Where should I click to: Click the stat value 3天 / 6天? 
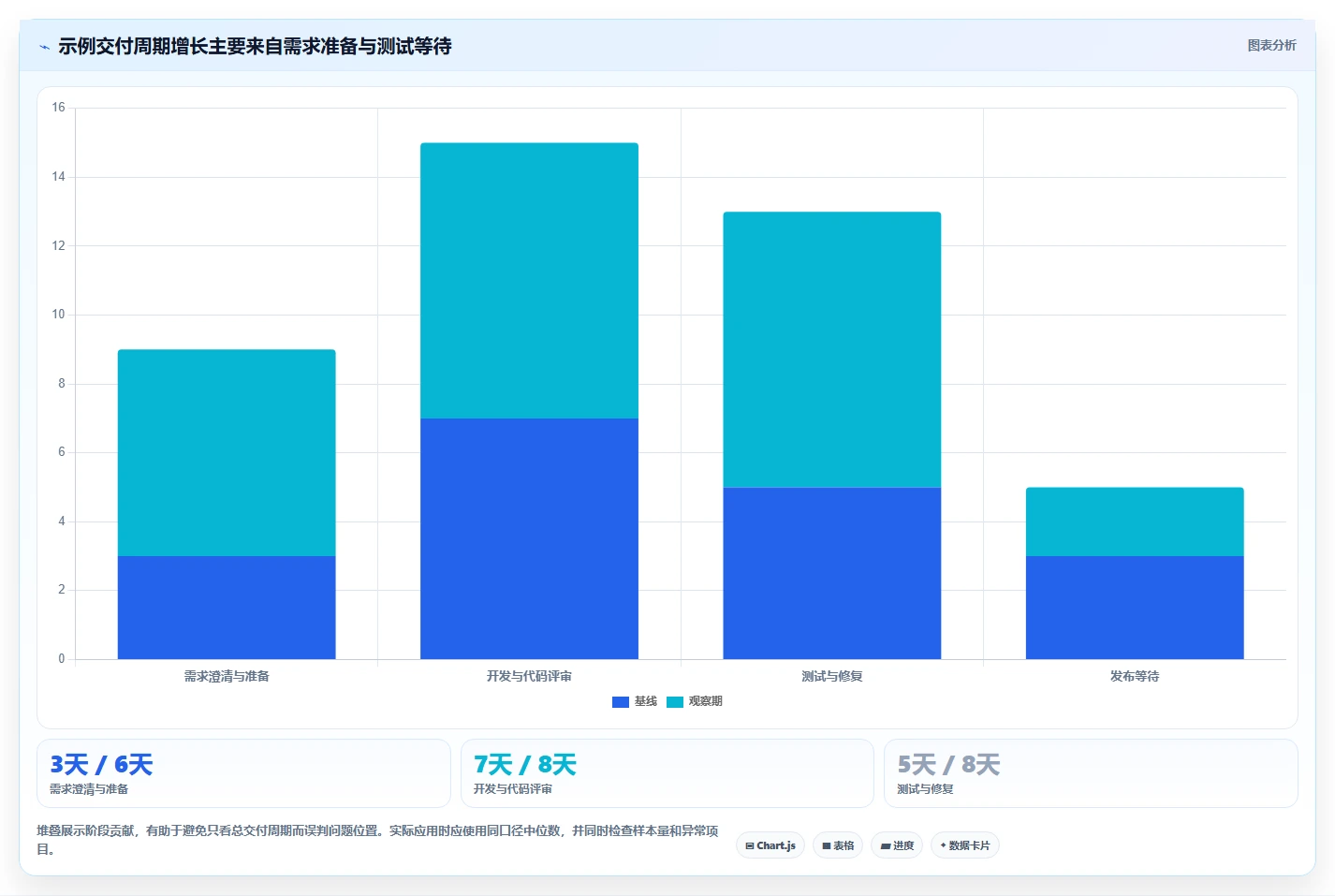[101, 765]
